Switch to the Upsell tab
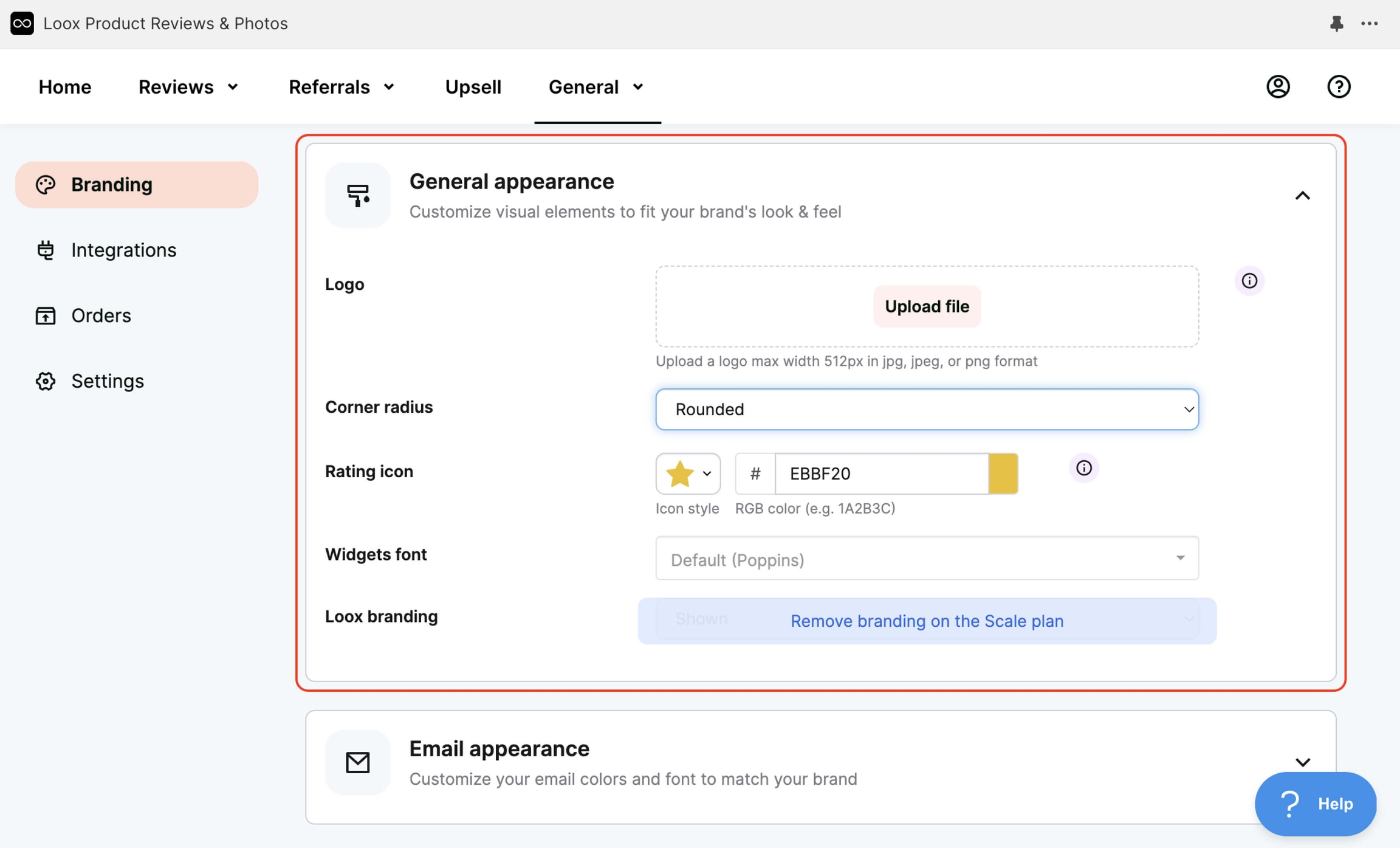1400x848 pixels. point(473,86)
